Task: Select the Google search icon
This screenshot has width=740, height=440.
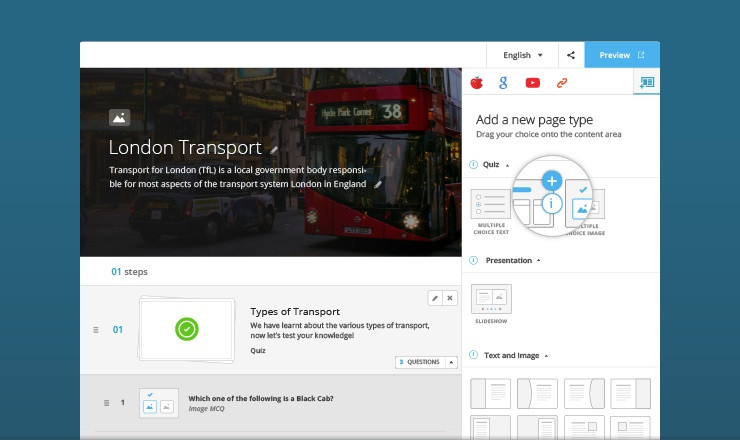Action: 504,83
